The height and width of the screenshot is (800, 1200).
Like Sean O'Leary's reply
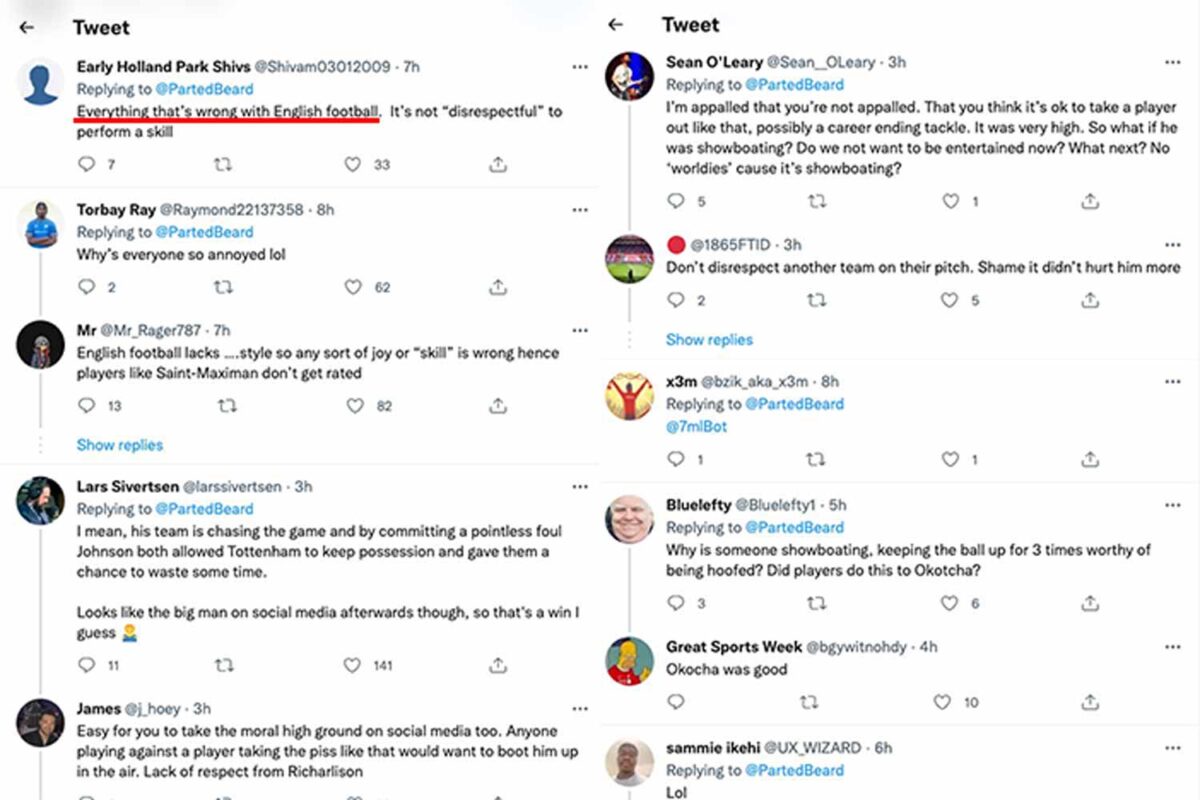950,201
